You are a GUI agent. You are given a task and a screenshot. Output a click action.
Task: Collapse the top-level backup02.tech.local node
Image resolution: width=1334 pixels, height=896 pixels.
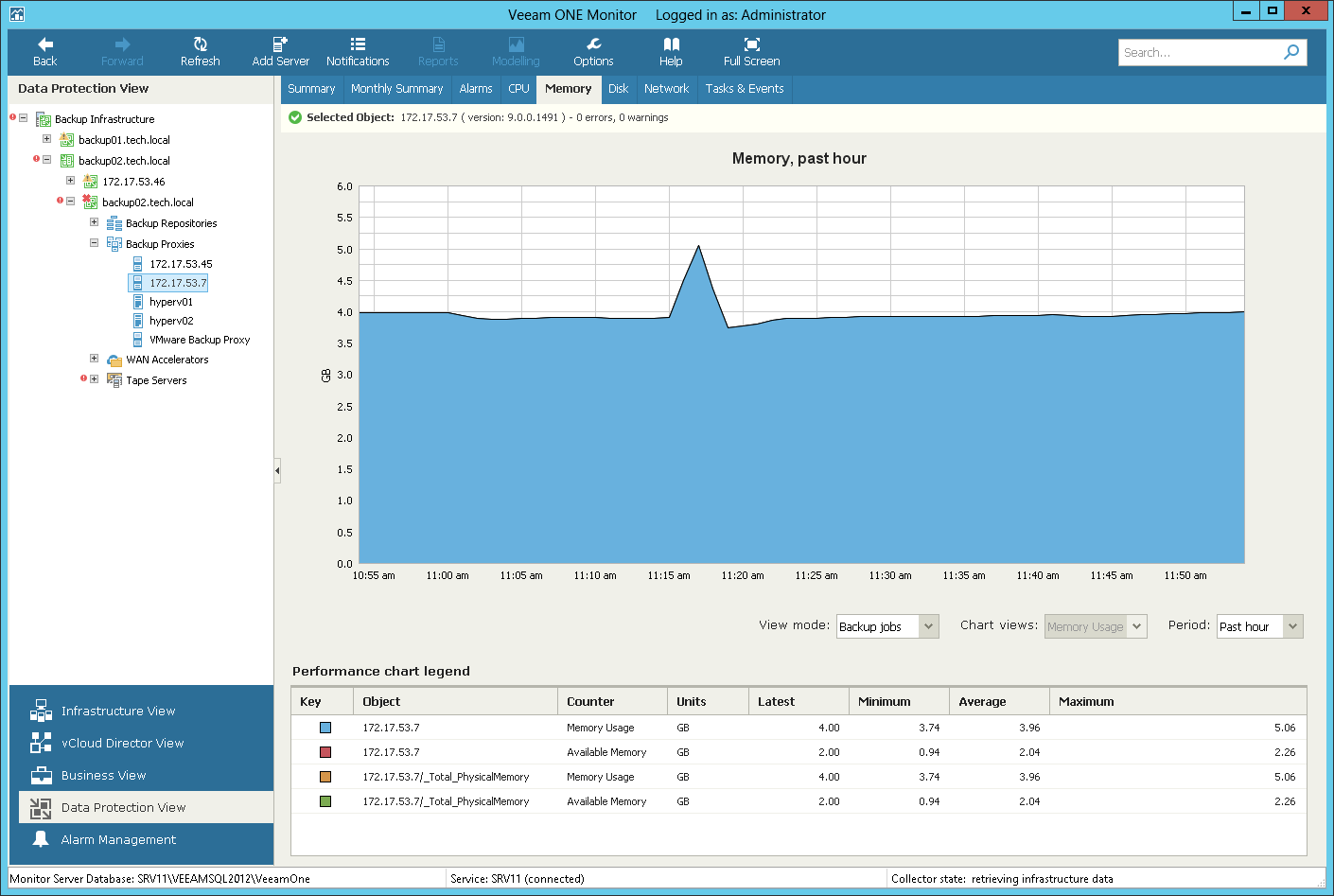(46, 160)
